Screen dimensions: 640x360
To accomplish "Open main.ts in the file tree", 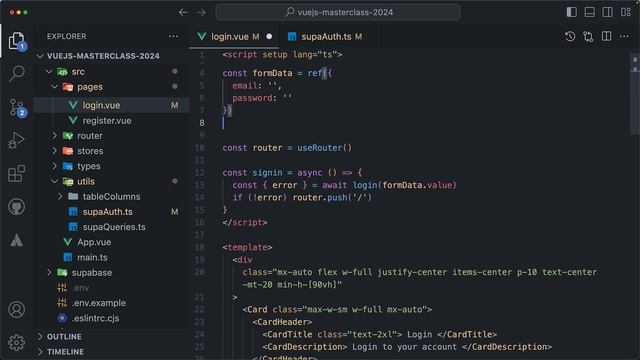I will [111, 258].
